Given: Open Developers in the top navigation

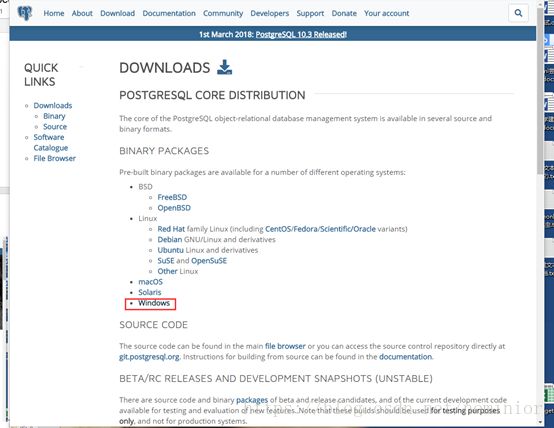Looking at the screenshot, I should pyautogui.click(x=270, y=13).
